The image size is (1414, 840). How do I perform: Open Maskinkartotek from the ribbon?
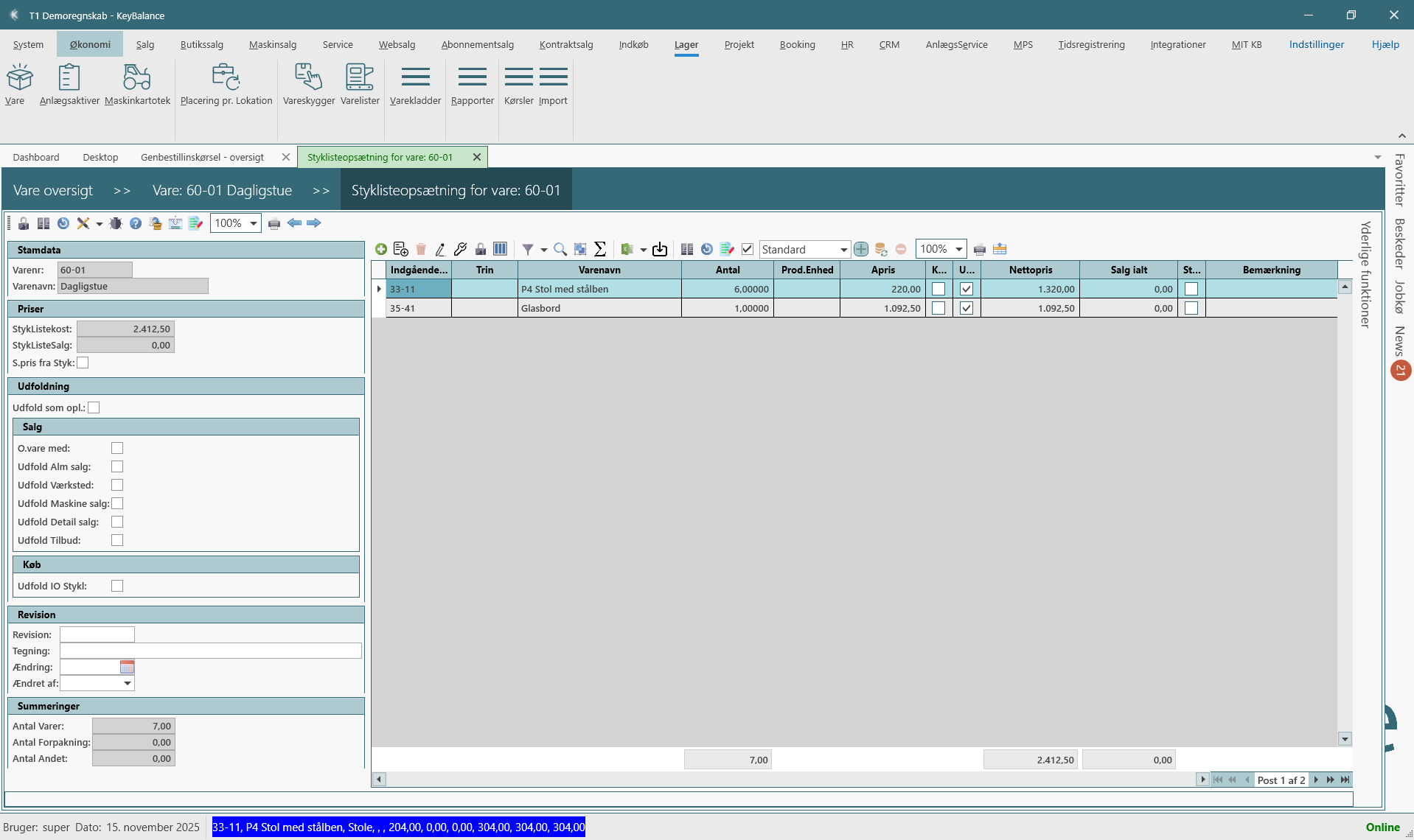click(137, 84)
